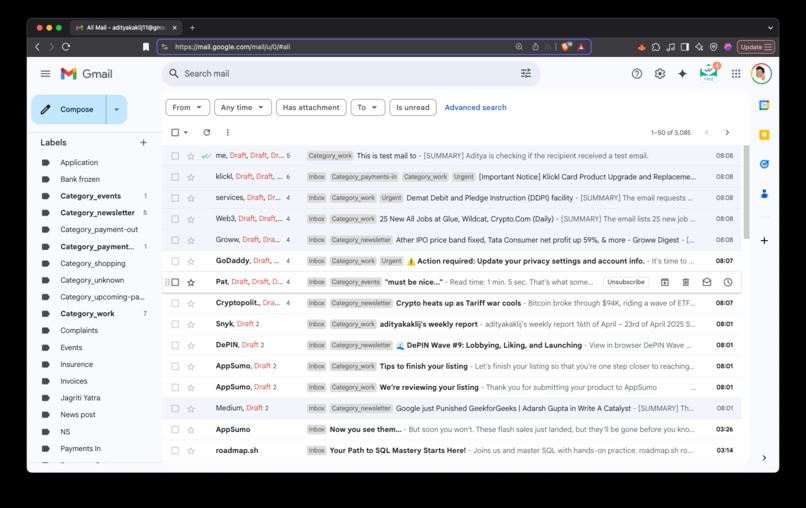Open the select dropdown arrow beside checkbox
806x508 pixels.
click(186, 133)
